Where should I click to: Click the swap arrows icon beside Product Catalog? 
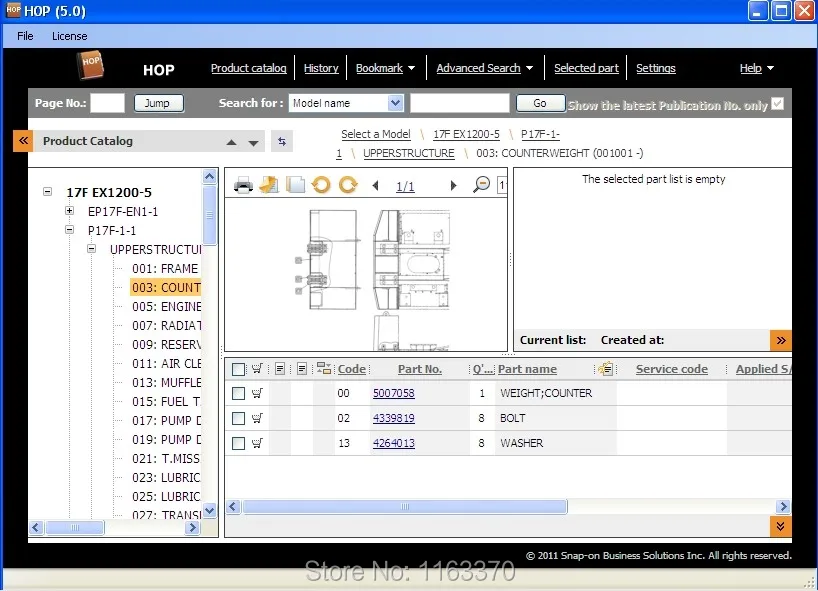pyautogui.click(x=282, y=141)
